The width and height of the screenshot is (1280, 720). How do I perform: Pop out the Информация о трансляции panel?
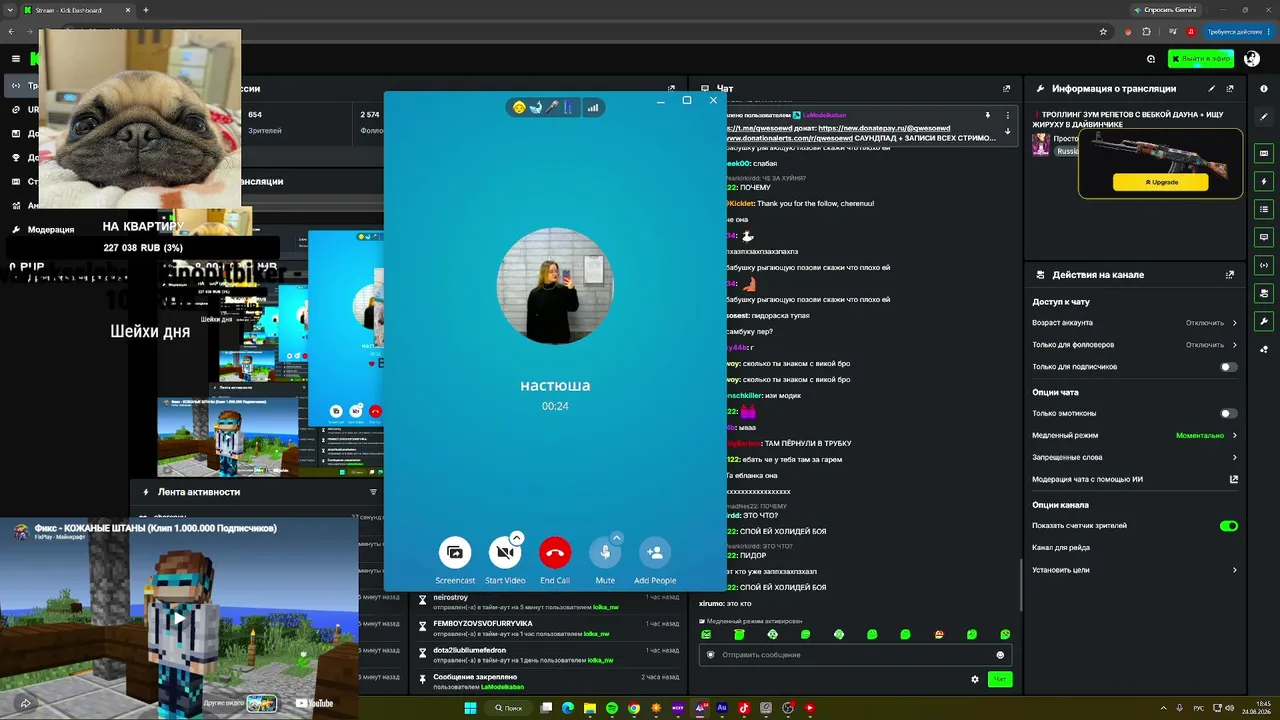pos(1230,89)
